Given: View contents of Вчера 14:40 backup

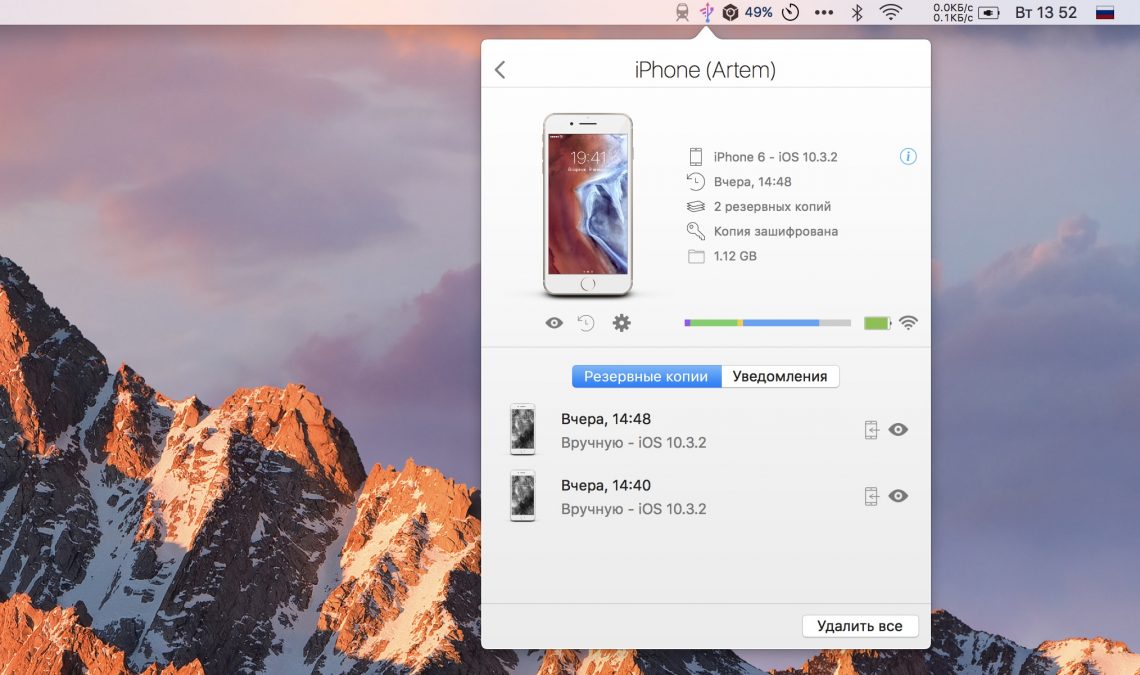Looking at the screenshot, I should point(898,496).
